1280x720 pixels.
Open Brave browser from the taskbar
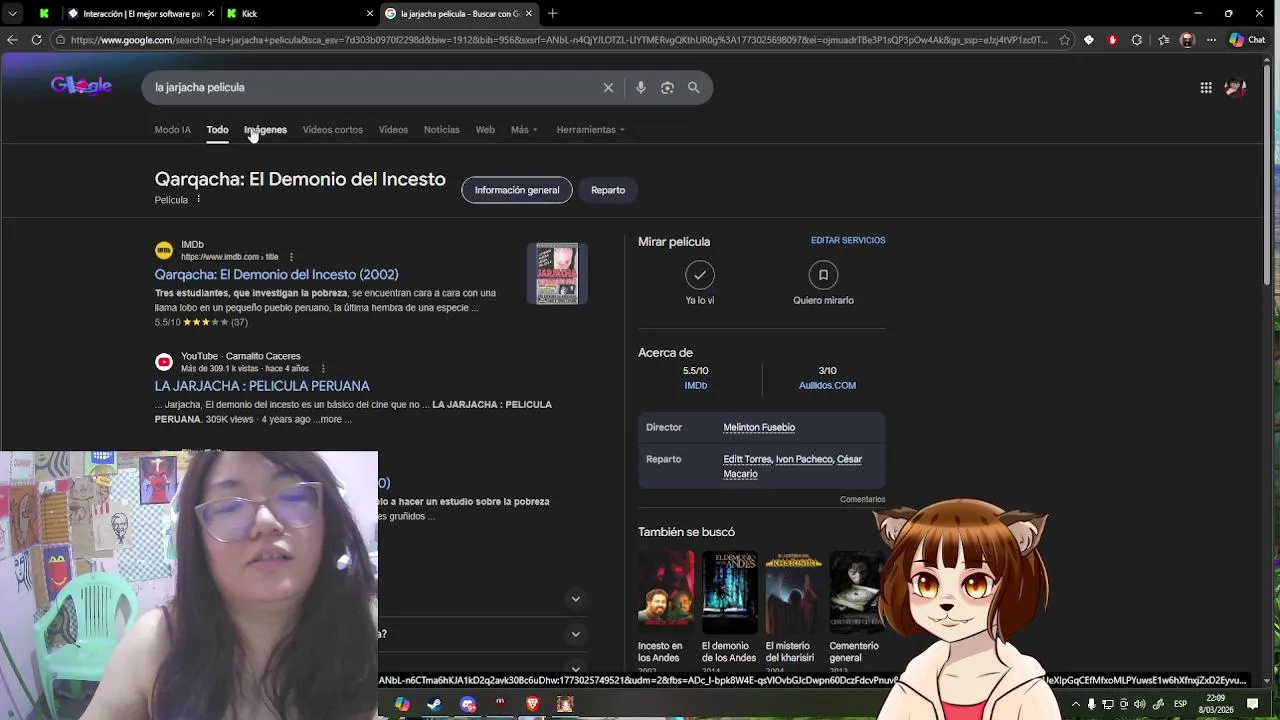click(x=532, y=704)
